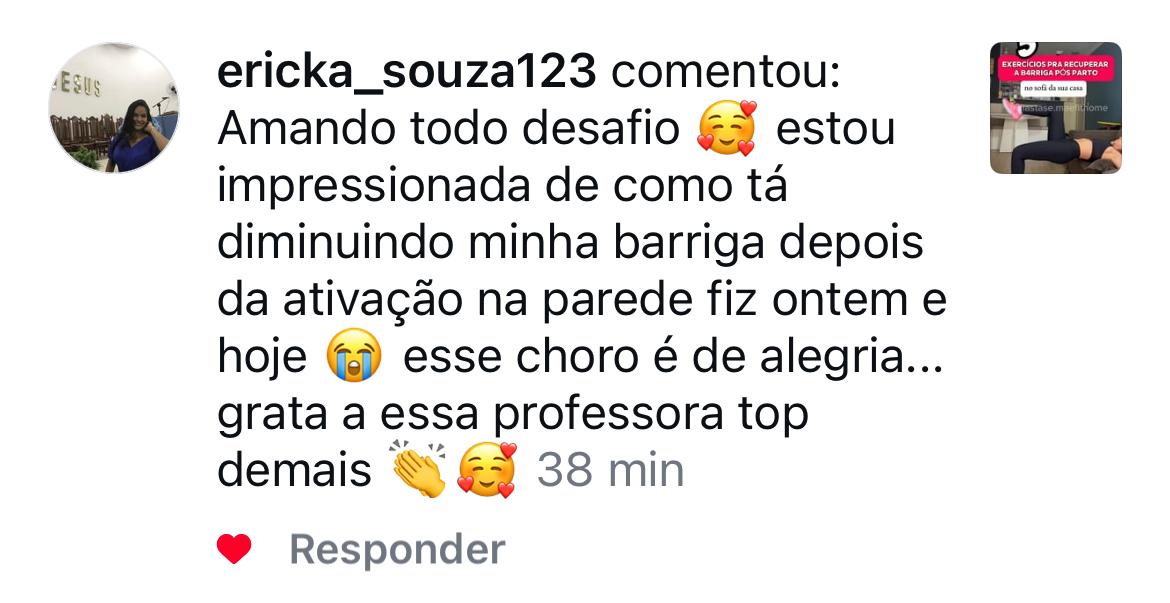
Task: Unlike the comment via the red heart
Action: tap(234, 549)
